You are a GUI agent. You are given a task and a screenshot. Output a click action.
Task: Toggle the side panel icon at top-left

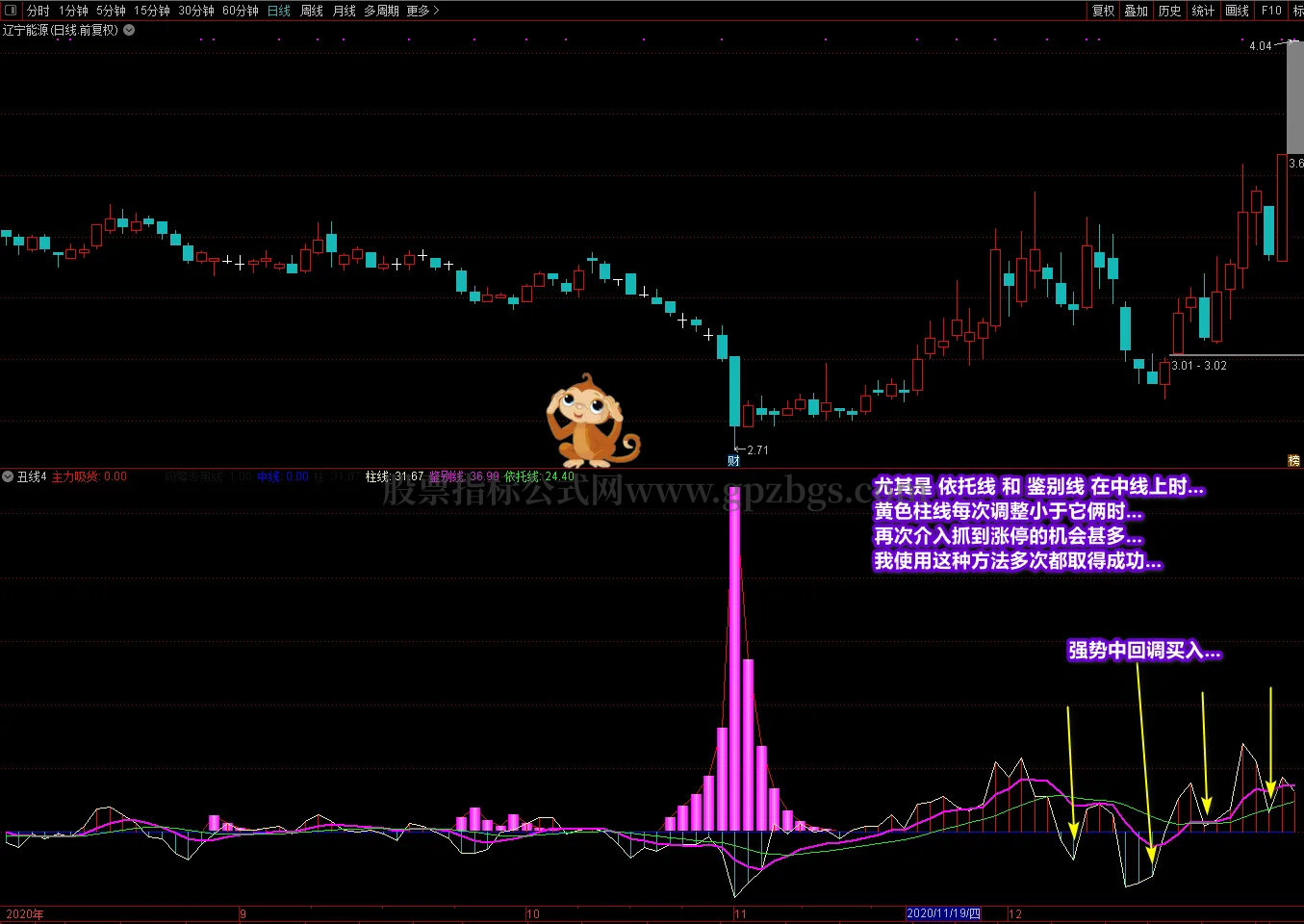[x=11, y=11]
